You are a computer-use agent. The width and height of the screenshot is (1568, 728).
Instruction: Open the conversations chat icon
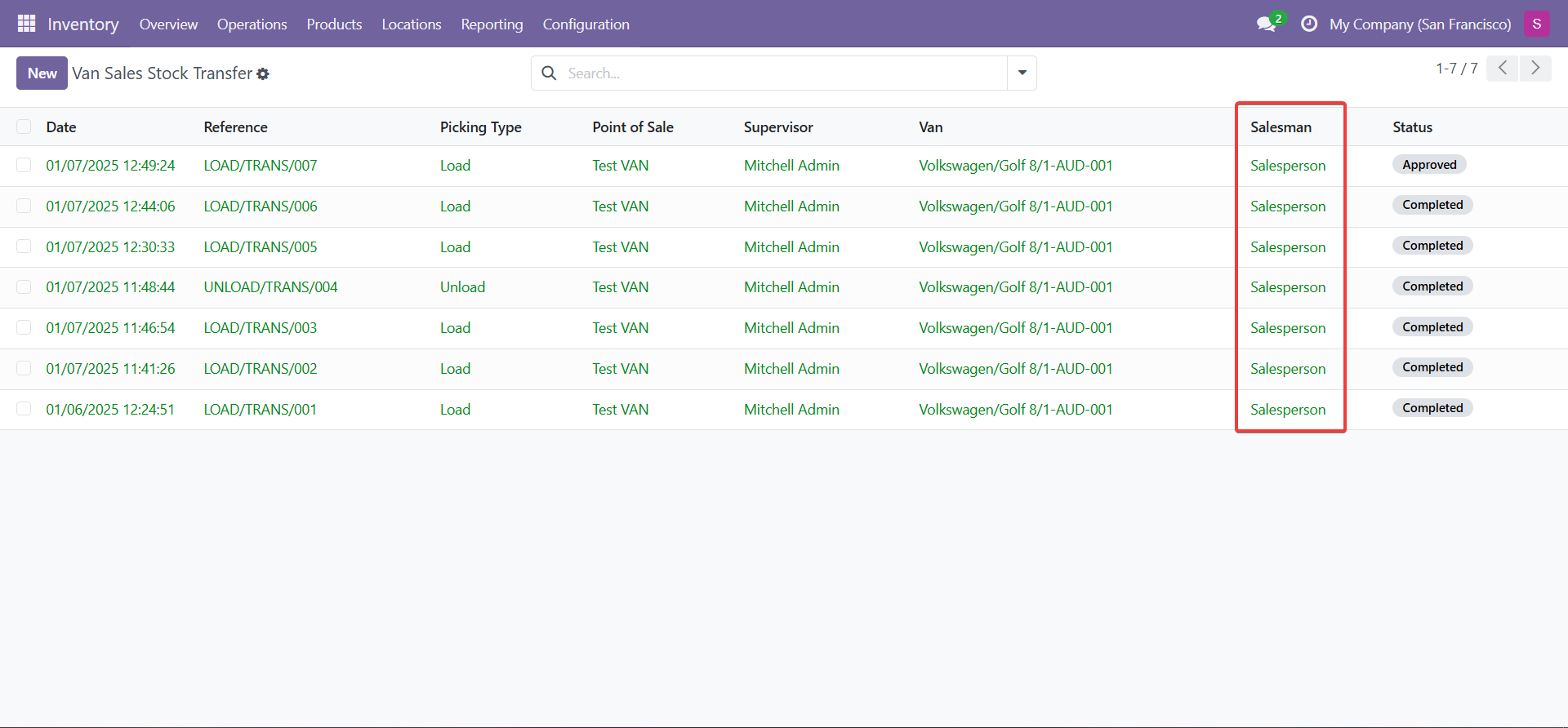(x=1267, y=24)
